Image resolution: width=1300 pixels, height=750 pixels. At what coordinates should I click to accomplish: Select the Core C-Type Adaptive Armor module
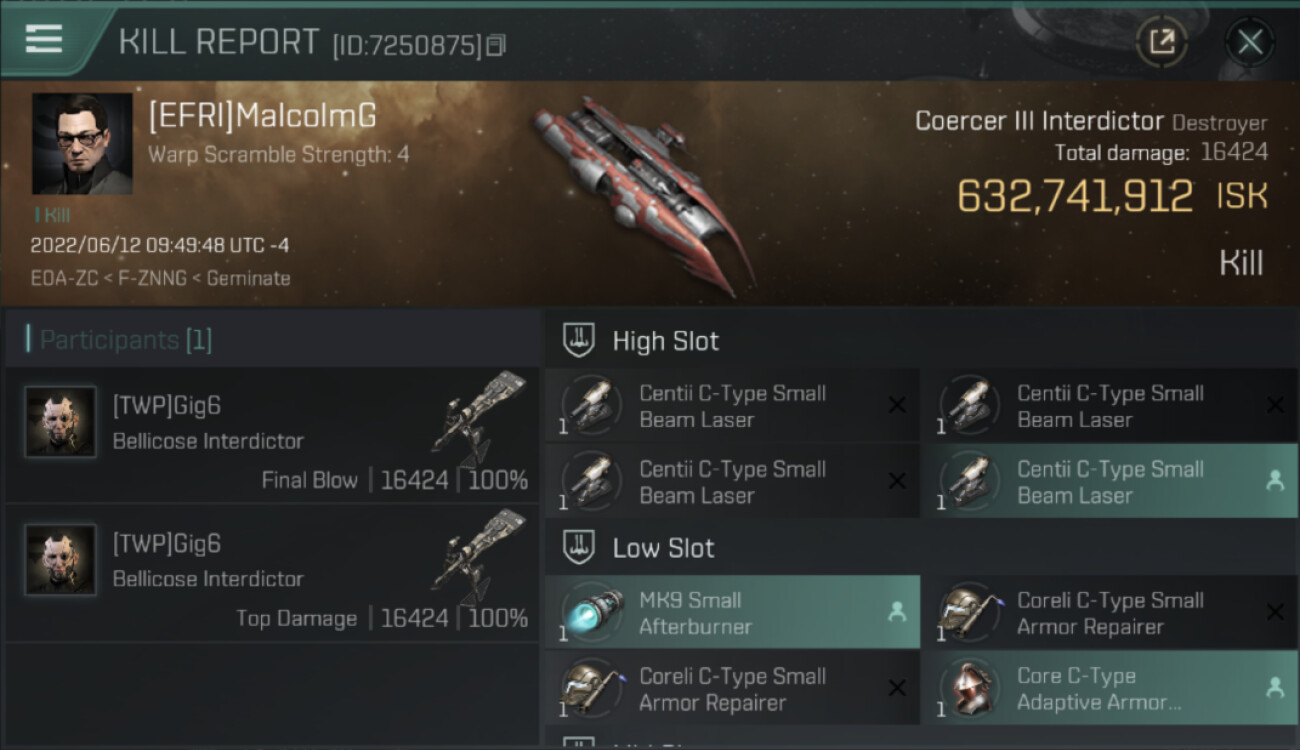(x=1110, y=688)
